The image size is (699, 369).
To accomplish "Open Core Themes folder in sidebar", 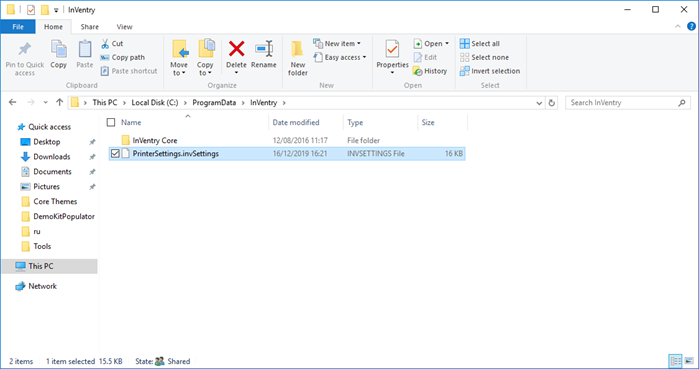I will (55, 201).
